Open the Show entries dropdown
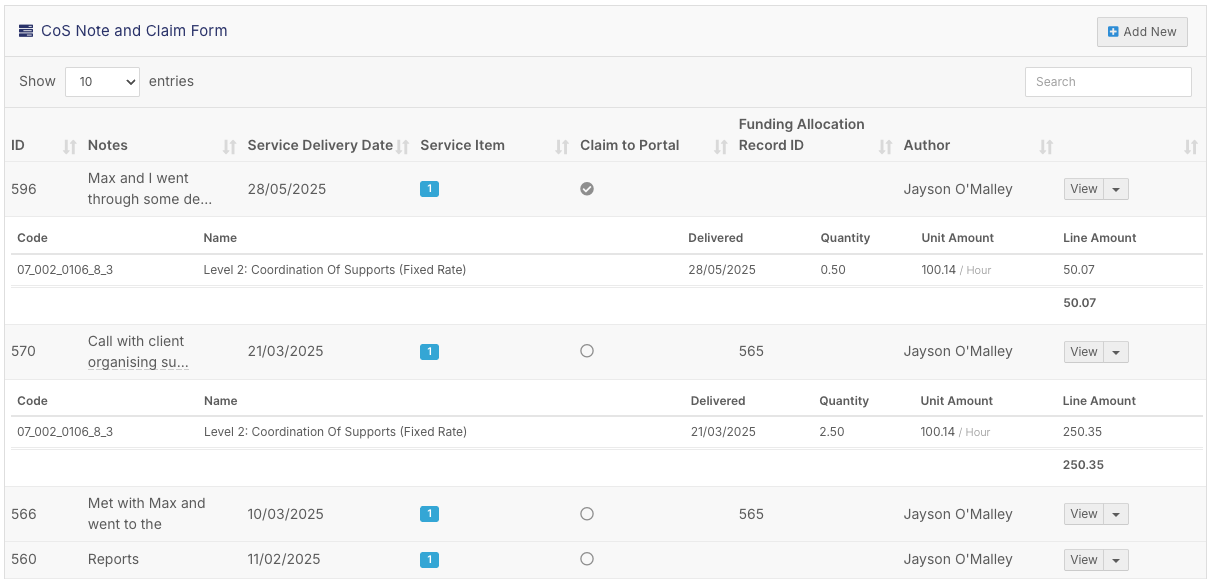Viewport: 1211px width, 579px height. click(x=102, y=82)
